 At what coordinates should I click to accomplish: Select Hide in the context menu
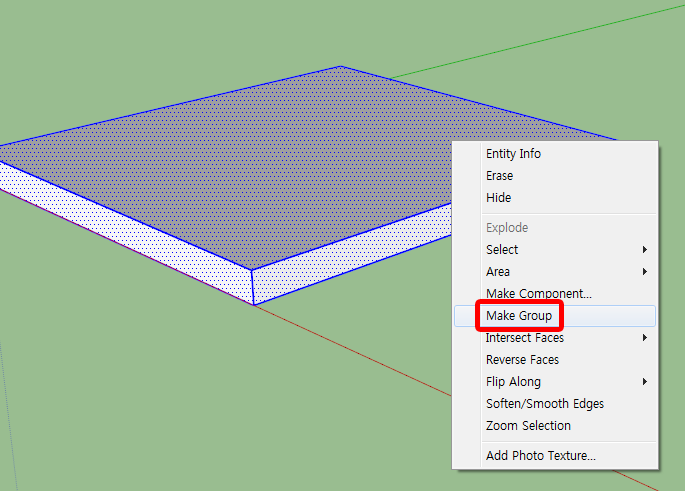pos(555,197)
